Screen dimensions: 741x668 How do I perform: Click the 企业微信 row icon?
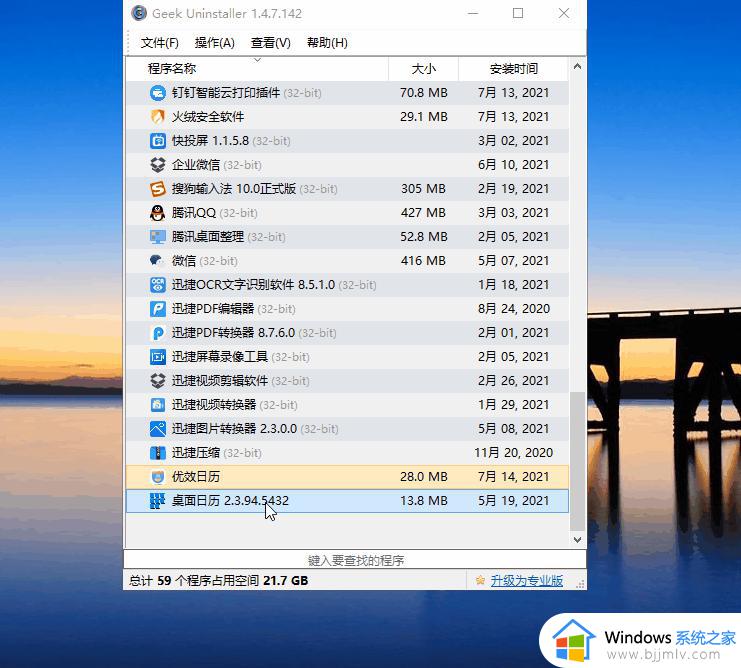[157, 165]
